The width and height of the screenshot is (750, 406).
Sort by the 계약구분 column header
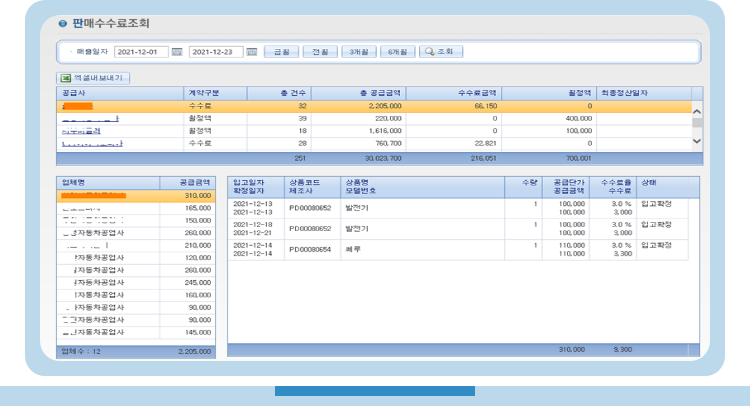click(x=215, y=93)
